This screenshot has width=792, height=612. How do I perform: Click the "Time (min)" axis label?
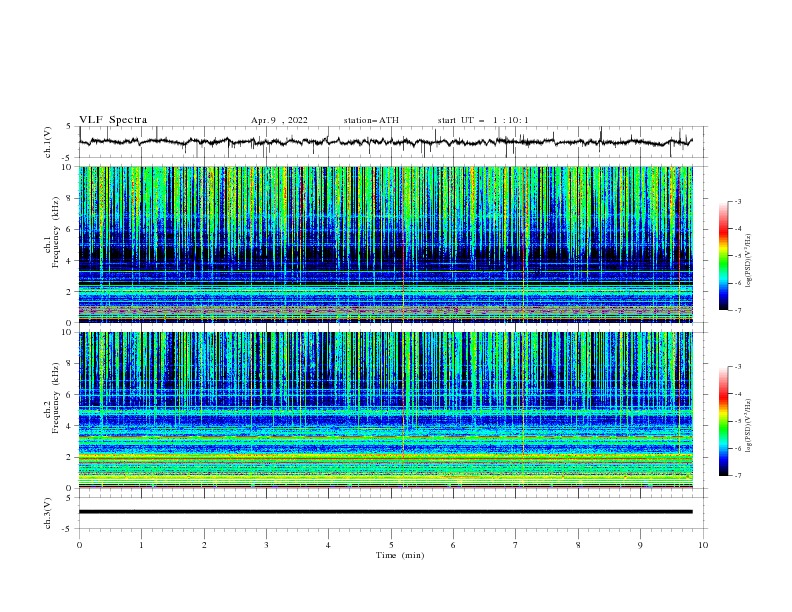[x=400, y=555]
